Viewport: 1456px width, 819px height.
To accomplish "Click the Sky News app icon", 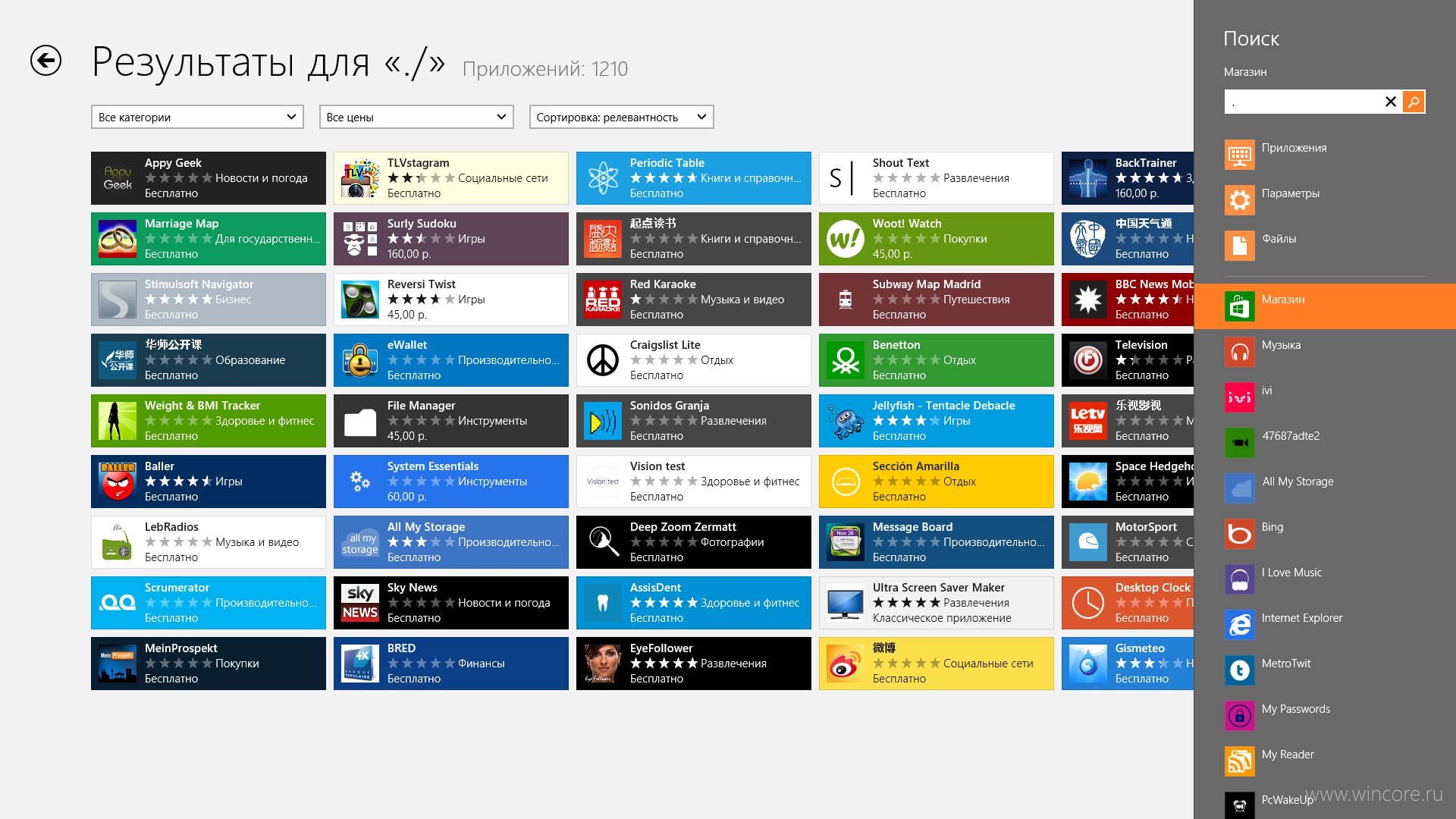I will pyautogui.click(x=360, y=603).
